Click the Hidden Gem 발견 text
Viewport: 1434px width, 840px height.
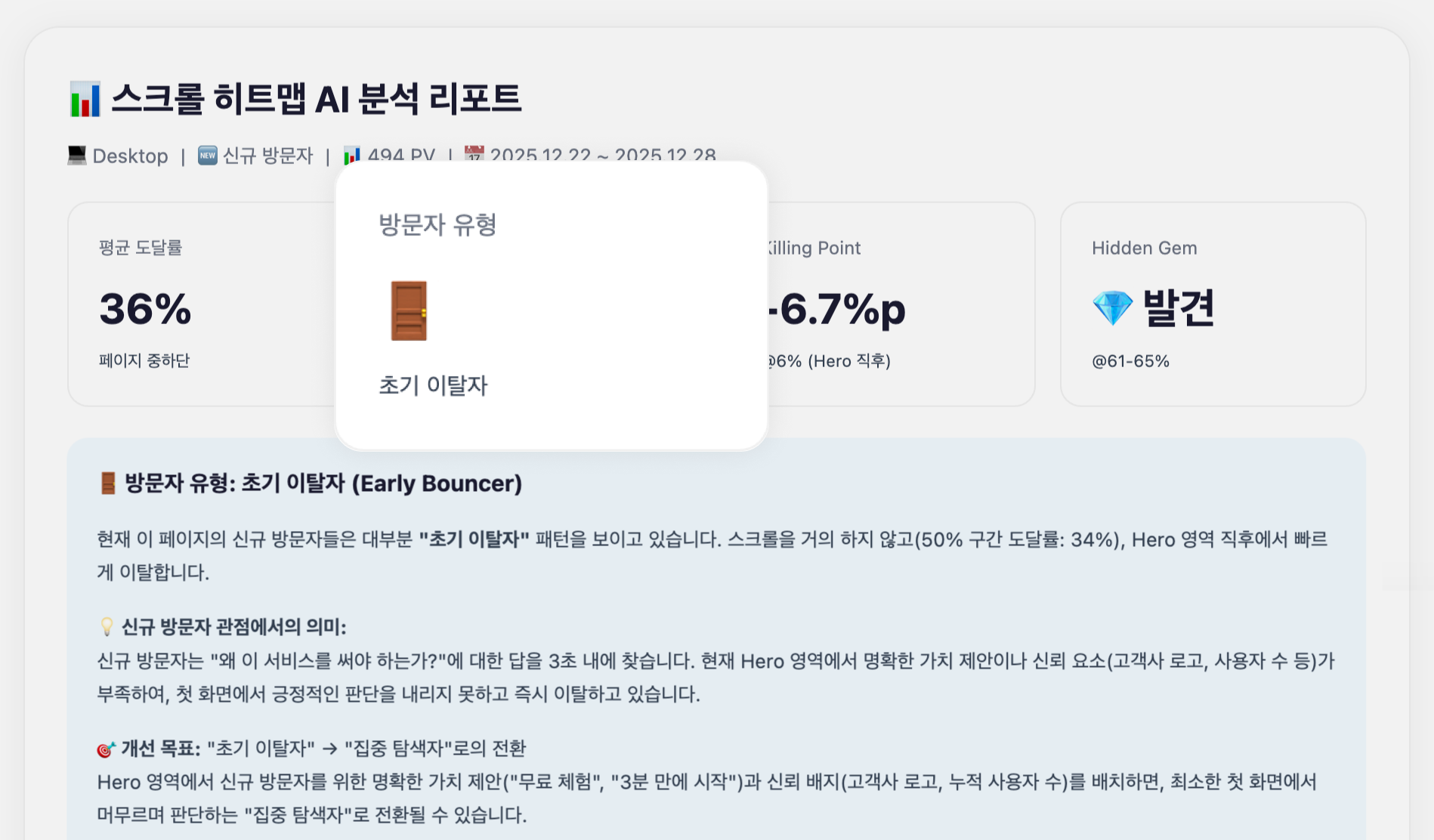1178,307
